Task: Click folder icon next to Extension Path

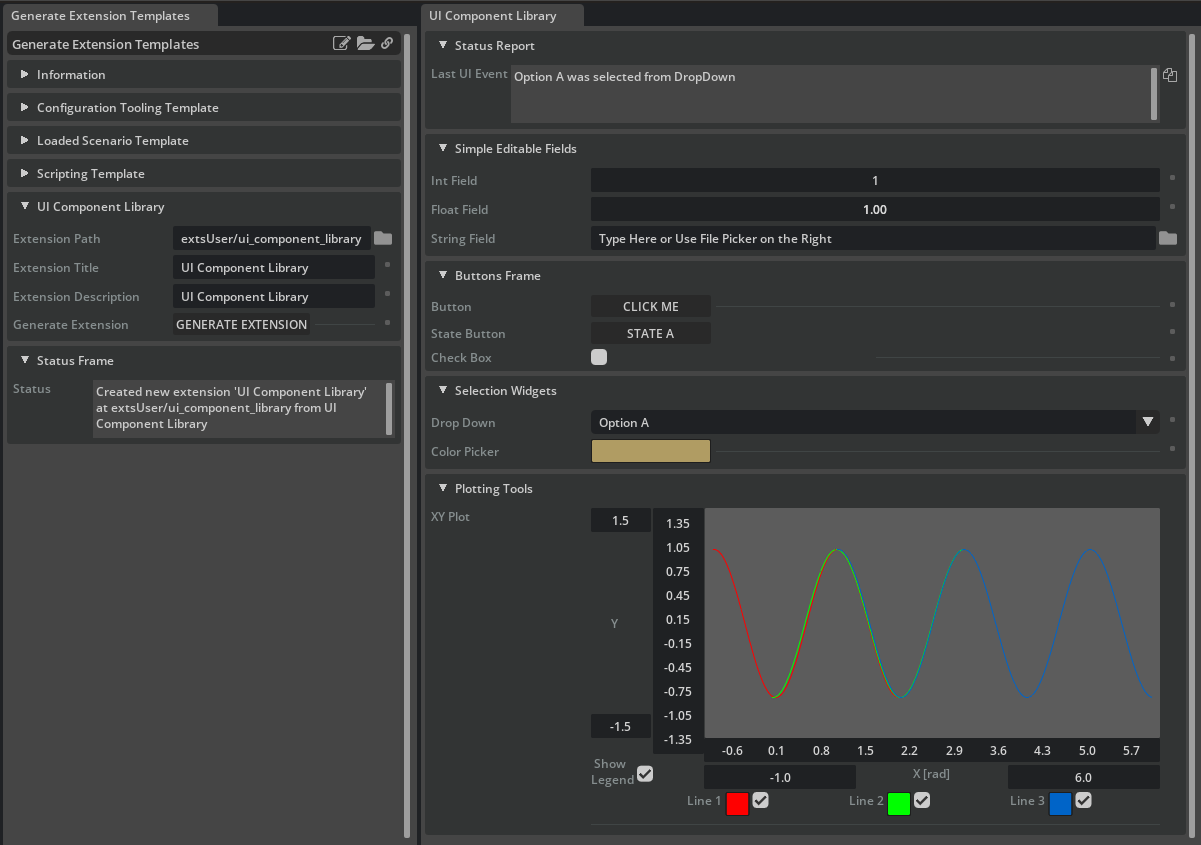Action: coord(383,238)
